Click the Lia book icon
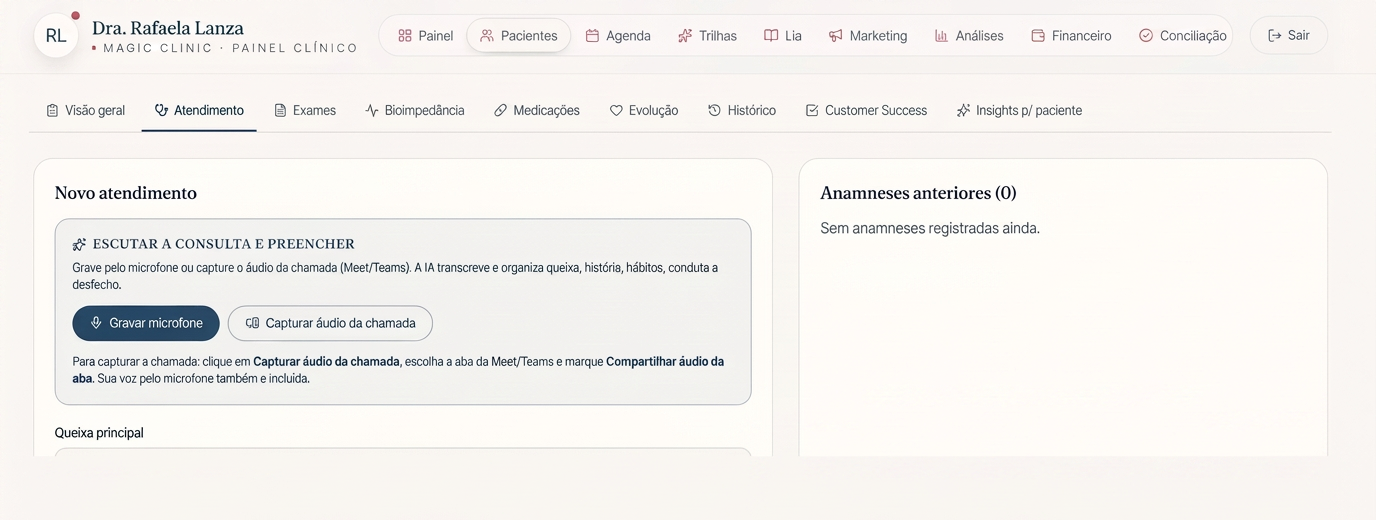The width and height of the screenshot is (1376, 520). point(771,36)
